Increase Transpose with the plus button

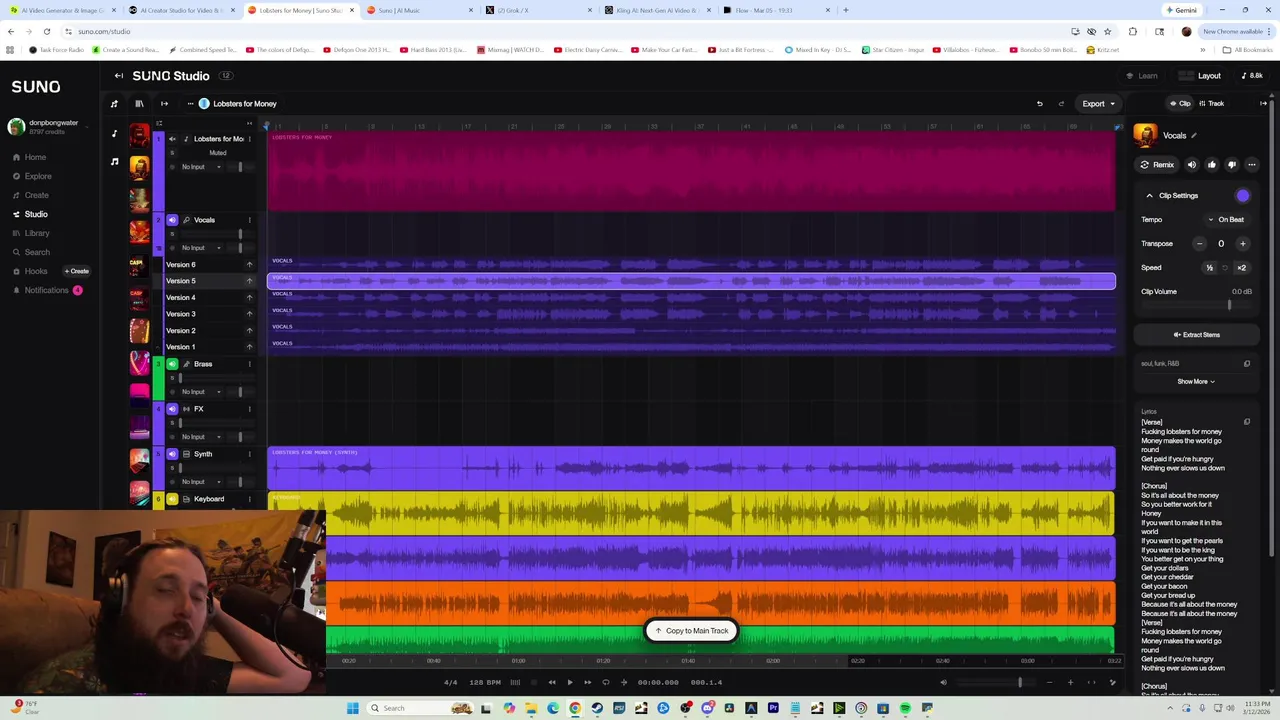coord(1242,244)
